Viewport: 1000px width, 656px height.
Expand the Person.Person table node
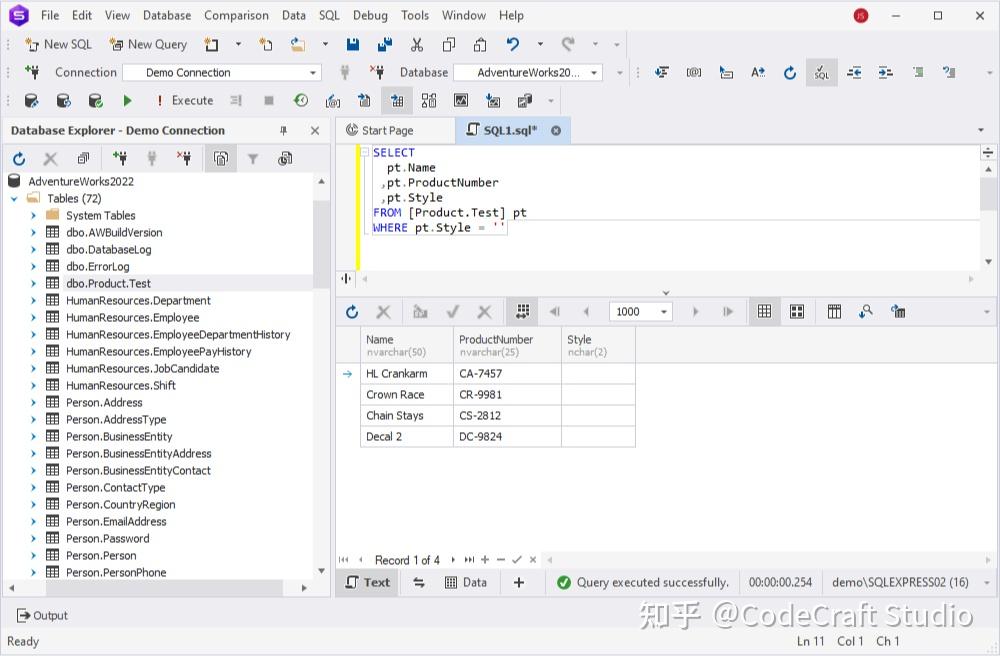click(x=34, y=555)
